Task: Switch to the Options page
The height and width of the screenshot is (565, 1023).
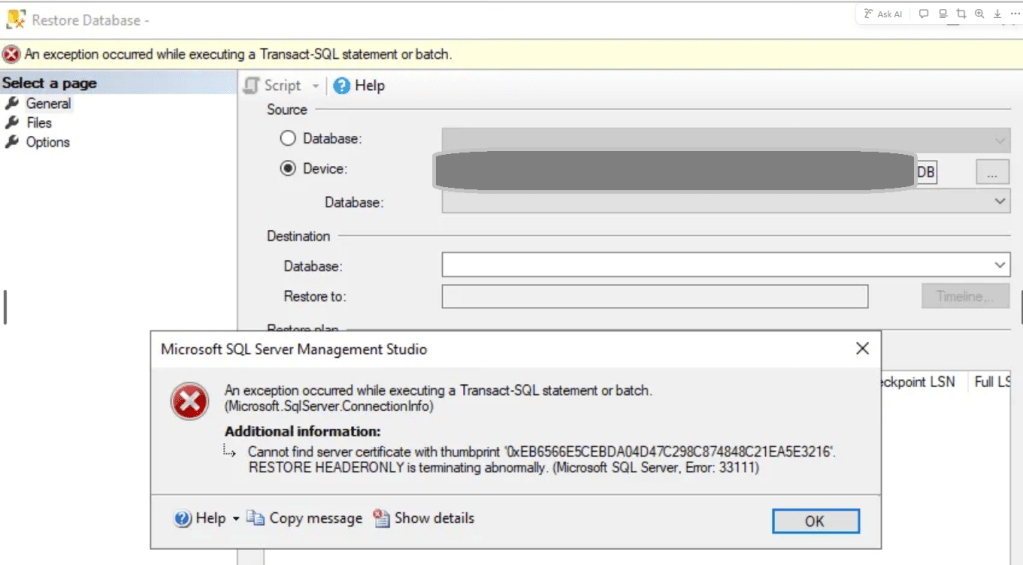Action: 47,142
